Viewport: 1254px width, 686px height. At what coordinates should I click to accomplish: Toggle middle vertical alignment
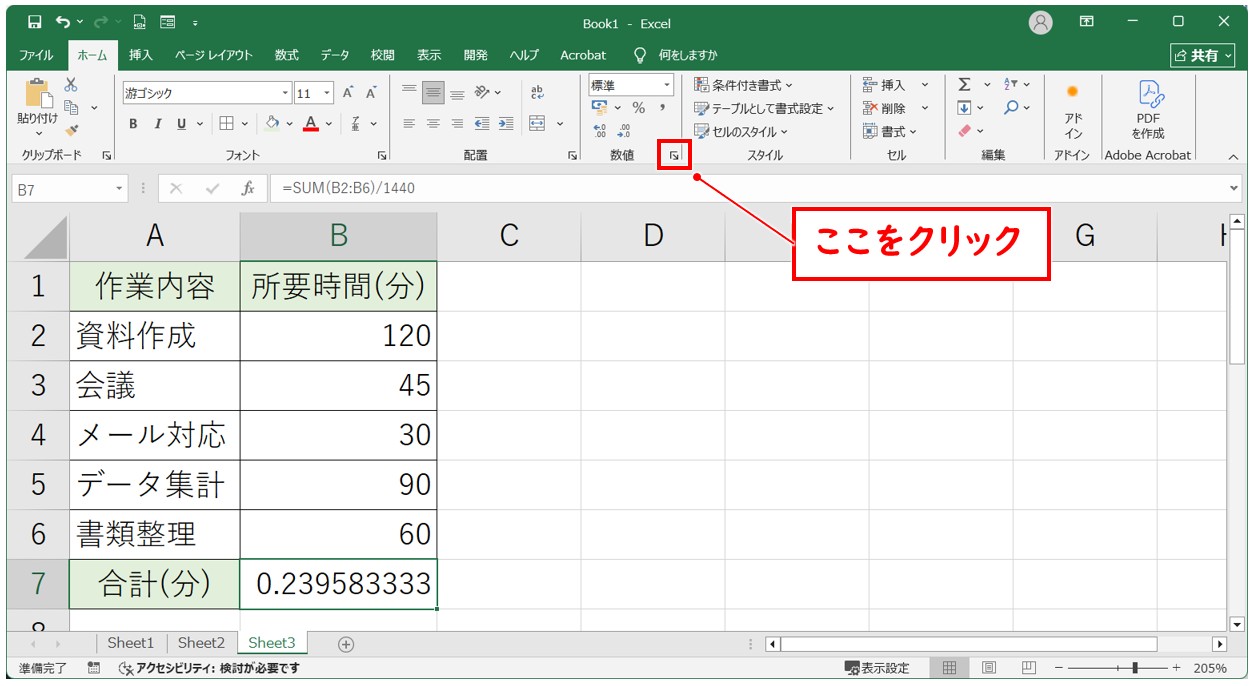coord(433,93)
